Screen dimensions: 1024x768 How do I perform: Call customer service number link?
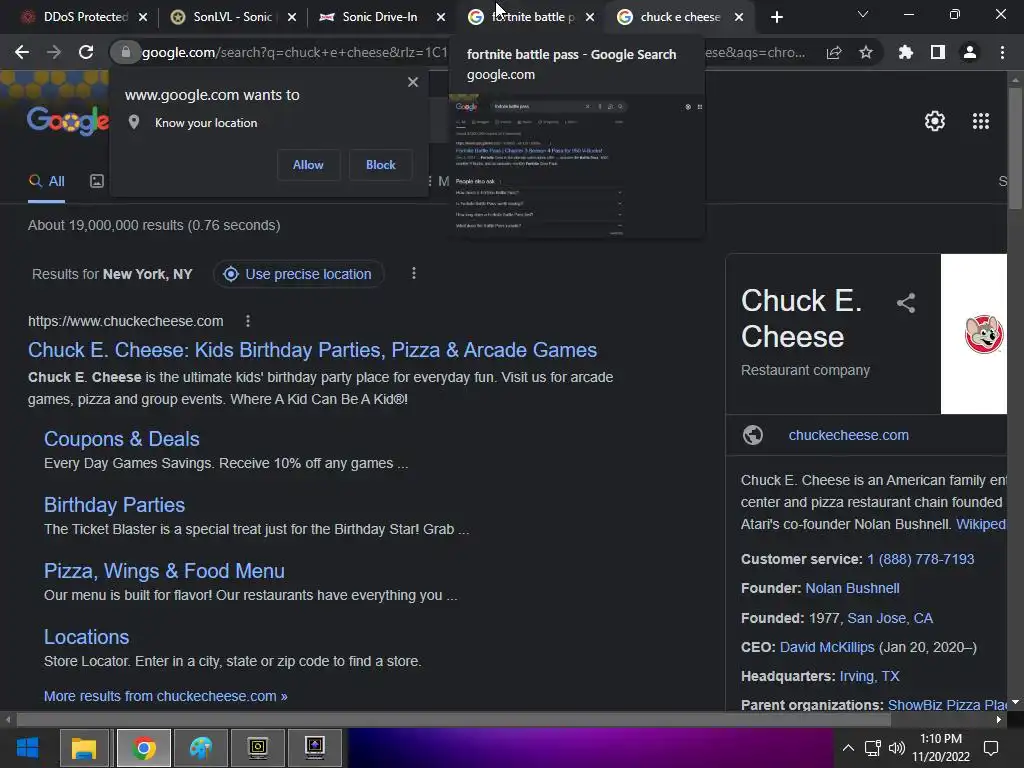click(920, 559)
